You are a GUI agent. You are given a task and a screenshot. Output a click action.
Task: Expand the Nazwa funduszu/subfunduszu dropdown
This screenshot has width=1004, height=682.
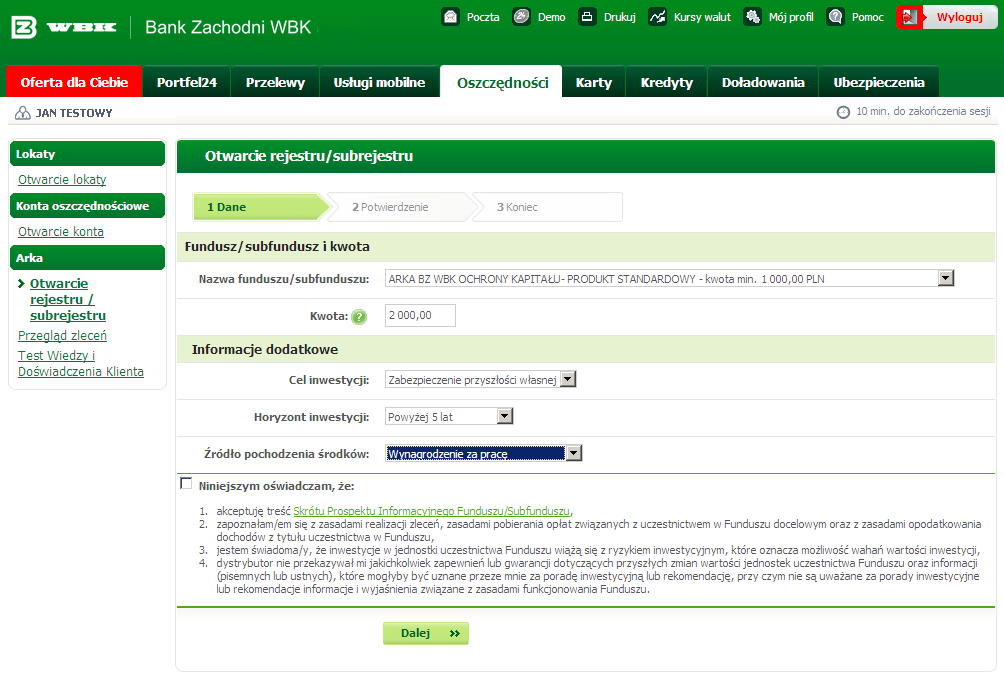tap(946, 278)
